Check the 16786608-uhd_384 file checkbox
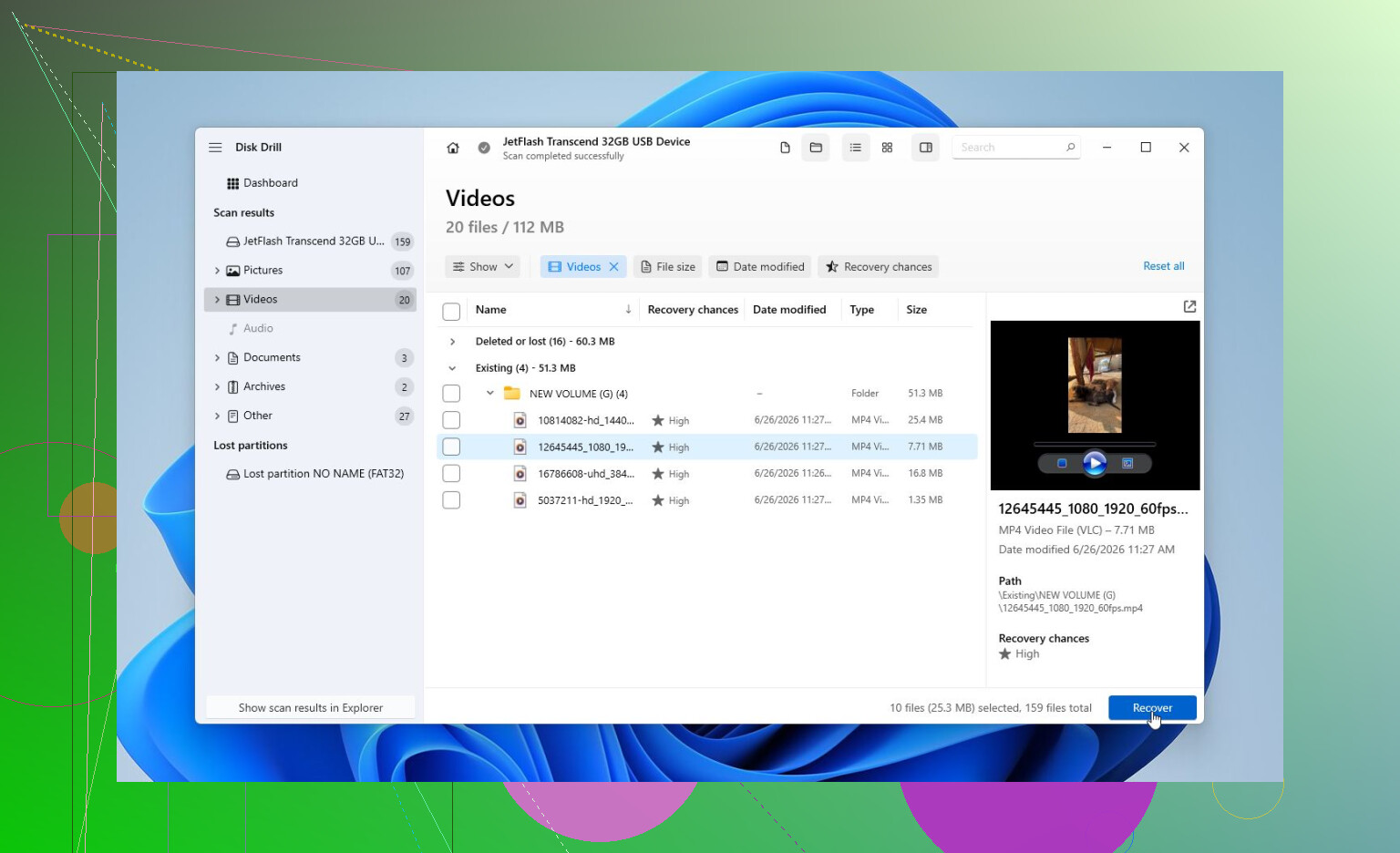The image size is (1400, 853). (451, 474)
